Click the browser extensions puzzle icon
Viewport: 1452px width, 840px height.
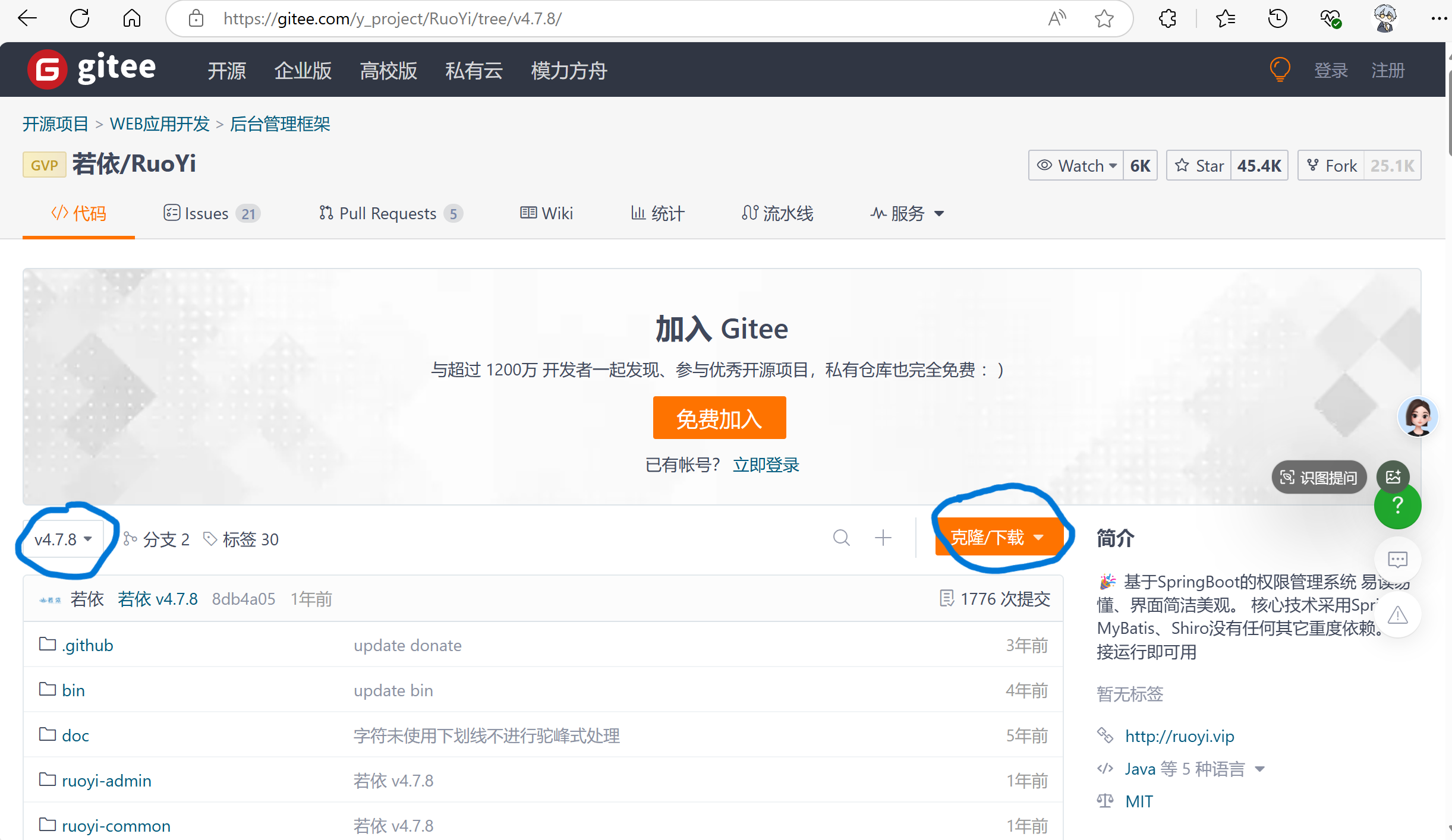tap(1167, 19)
